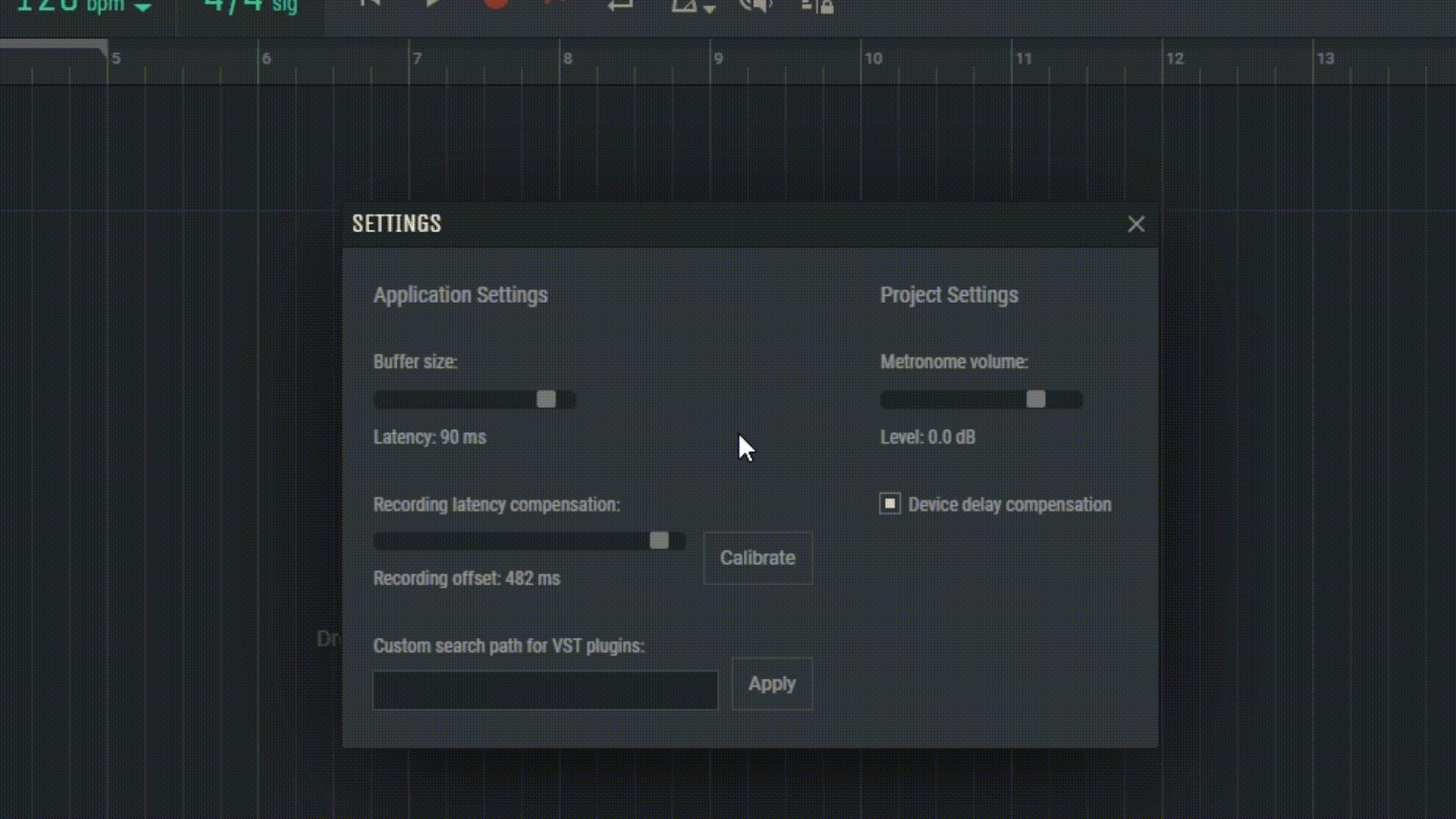This screenshot has height=819, width=1456.
Task: Focus the custom VST plugins path field
Action: click(545, 690)
